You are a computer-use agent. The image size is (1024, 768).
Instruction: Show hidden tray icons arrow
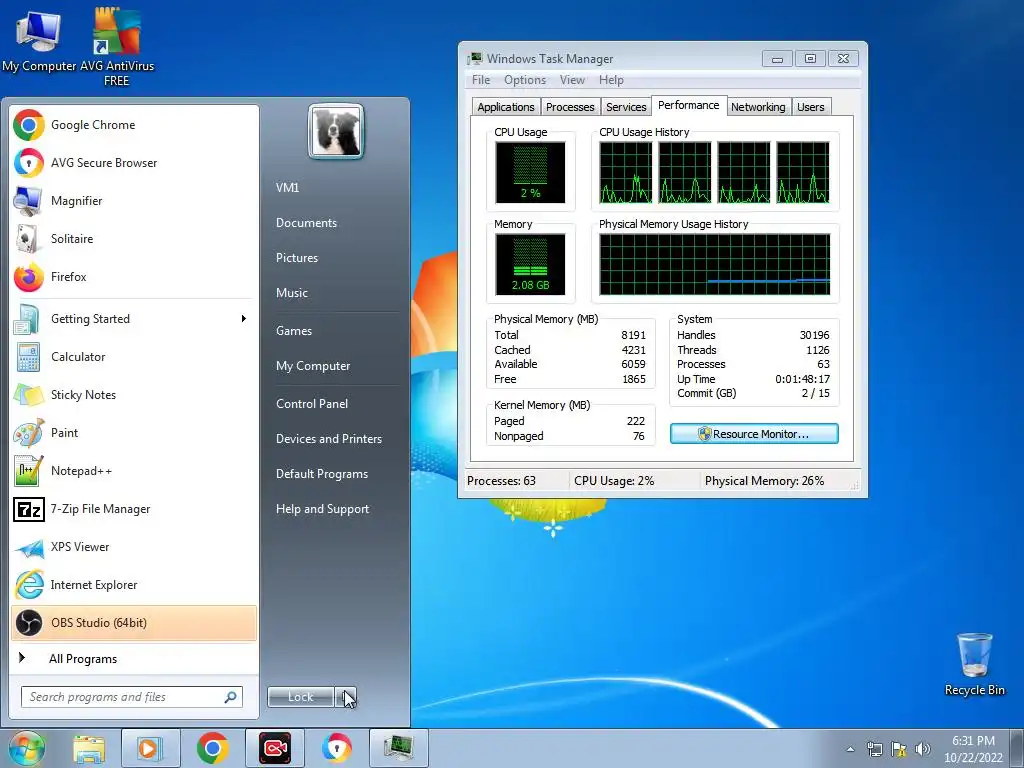point(850,749)
